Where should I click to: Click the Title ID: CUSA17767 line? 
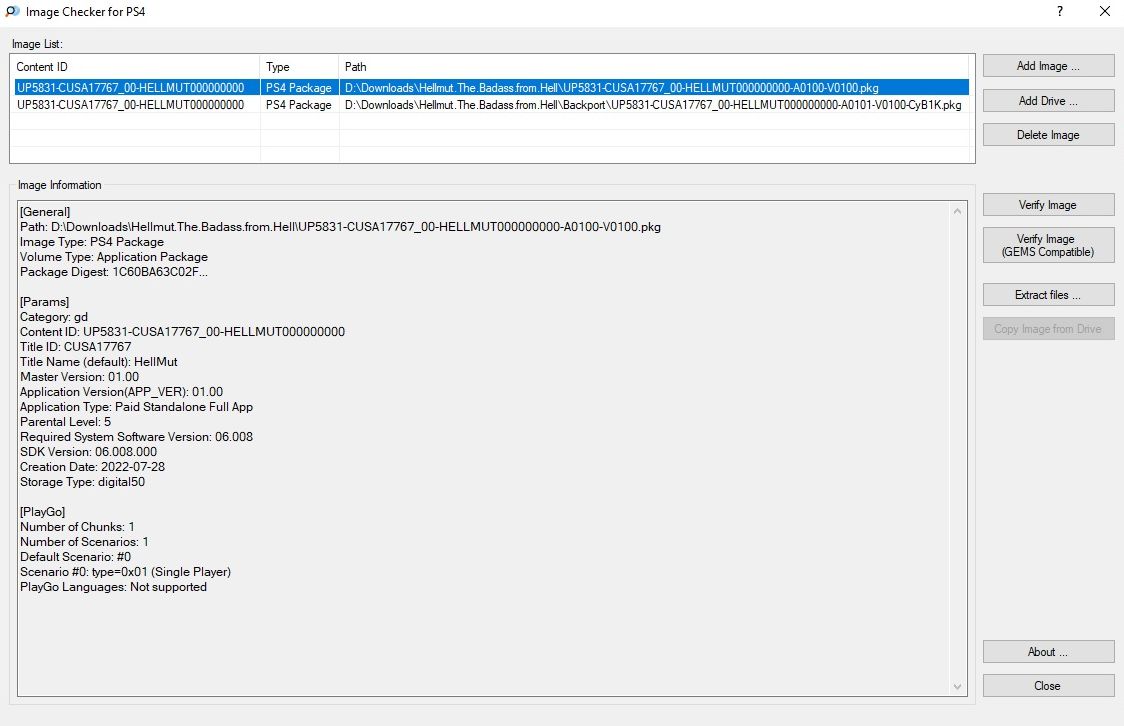(x=76, y=347)
